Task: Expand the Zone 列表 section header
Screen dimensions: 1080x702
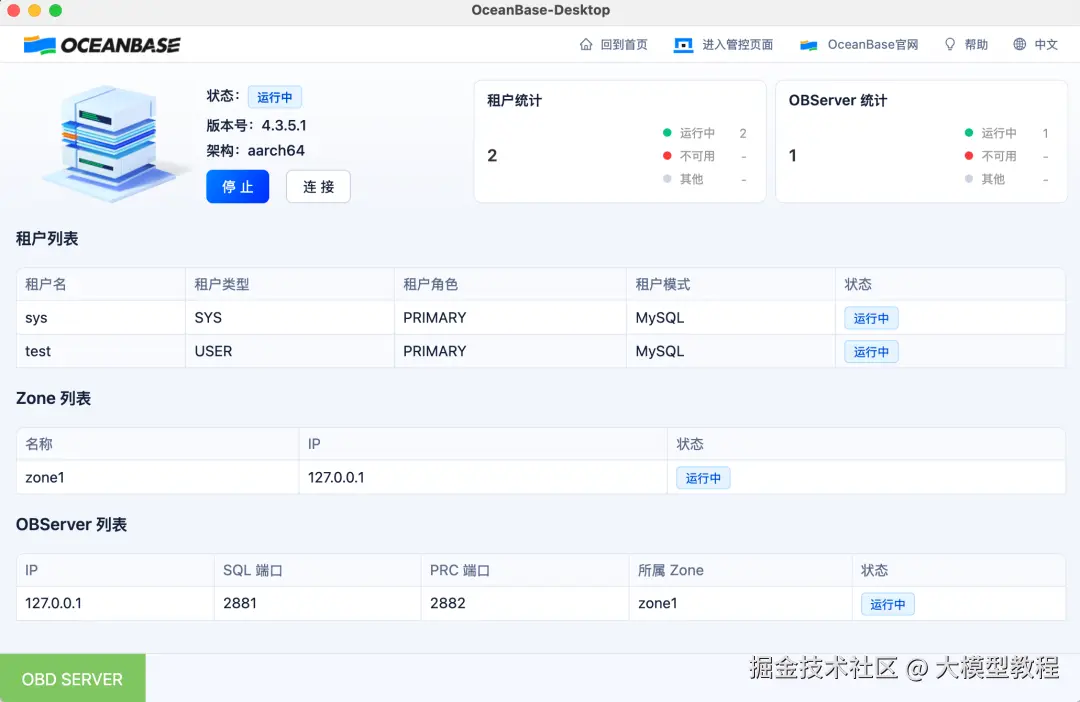Action: [54, 398]
